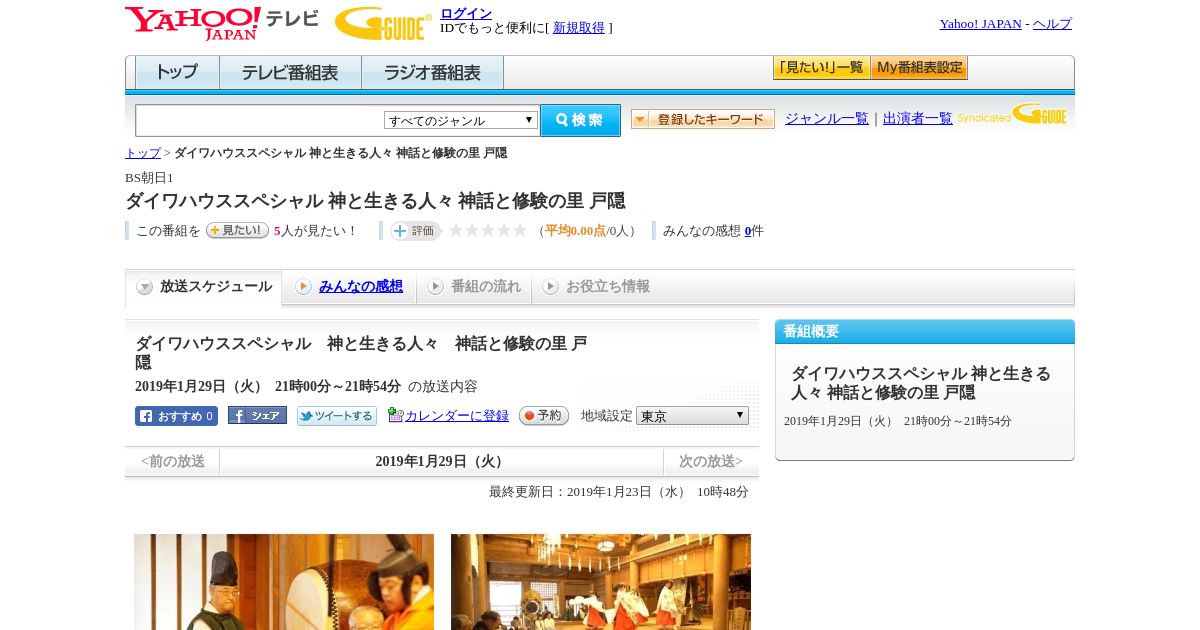
Task: Share via Facebook シェア button
Action: [x=257, y=415]
